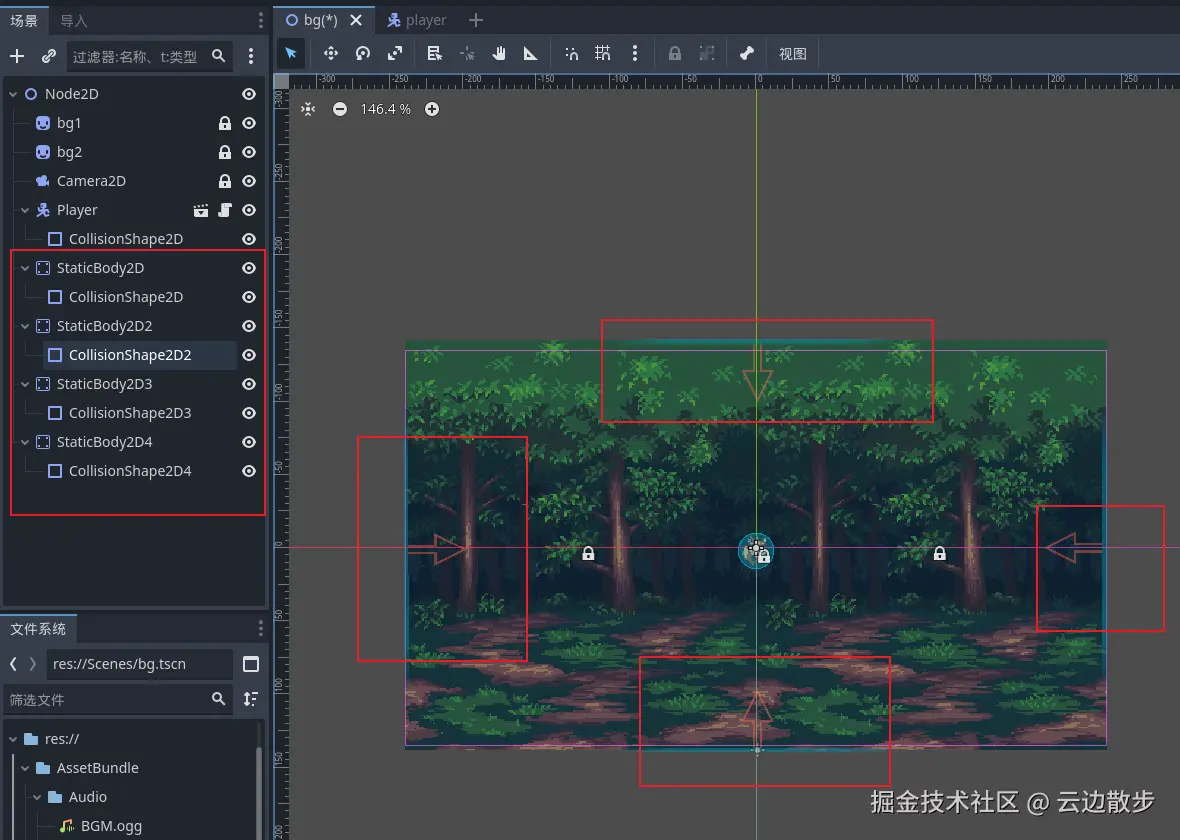The width and height of the screenshot is (1180, 840).
Task: Hide the Player node visibility
Action: tap(249, 210)
